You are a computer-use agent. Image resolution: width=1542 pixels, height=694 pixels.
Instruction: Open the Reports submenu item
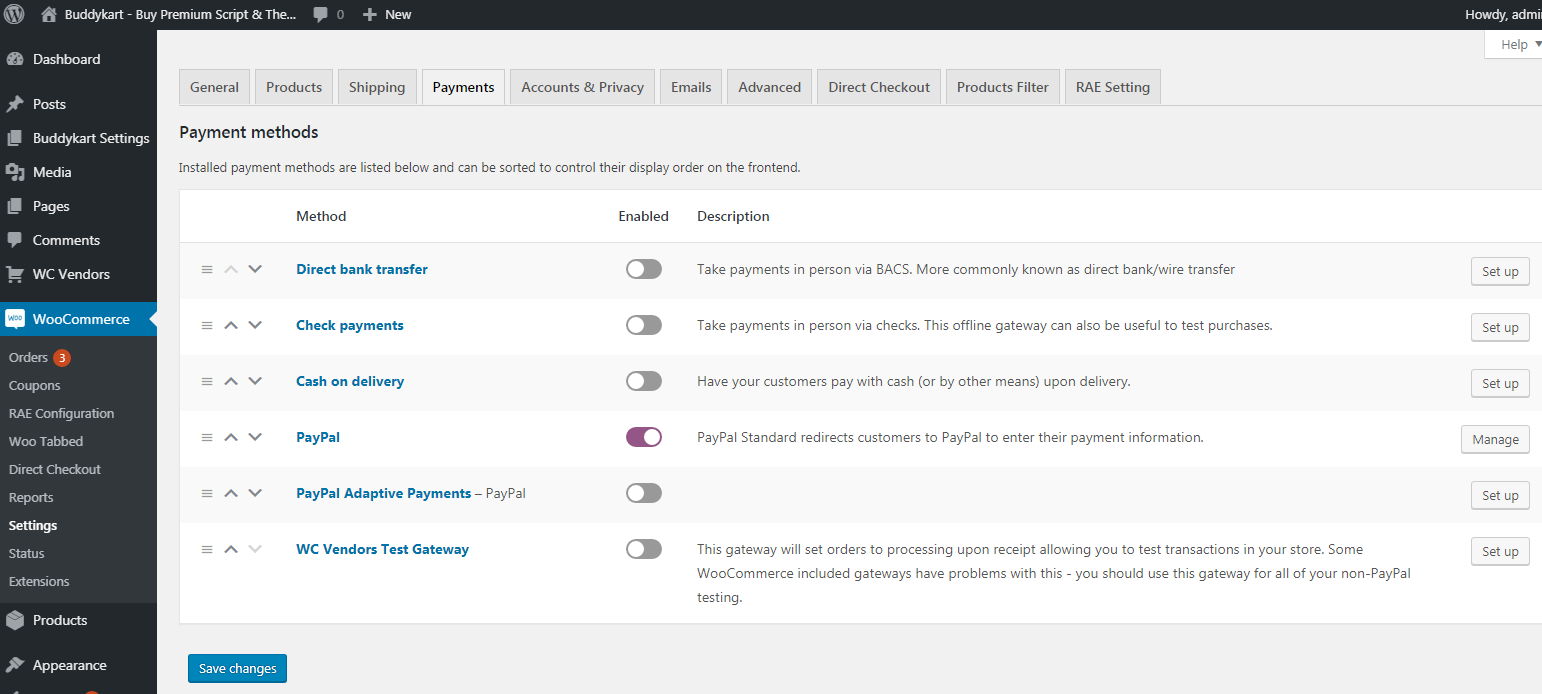pos(31,497)
